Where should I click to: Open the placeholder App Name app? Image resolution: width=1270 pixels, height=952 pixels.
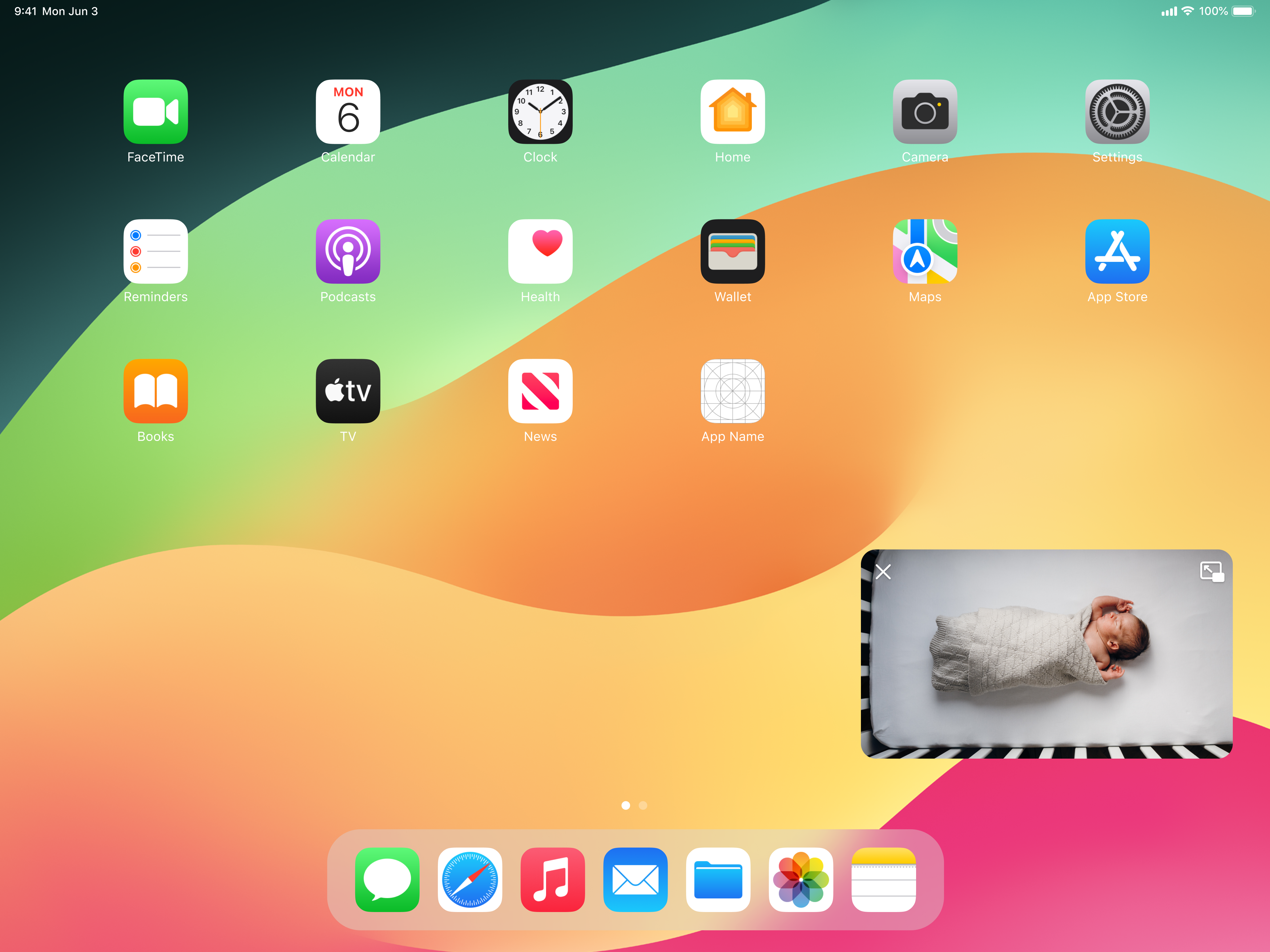click(x=733, y=391)
